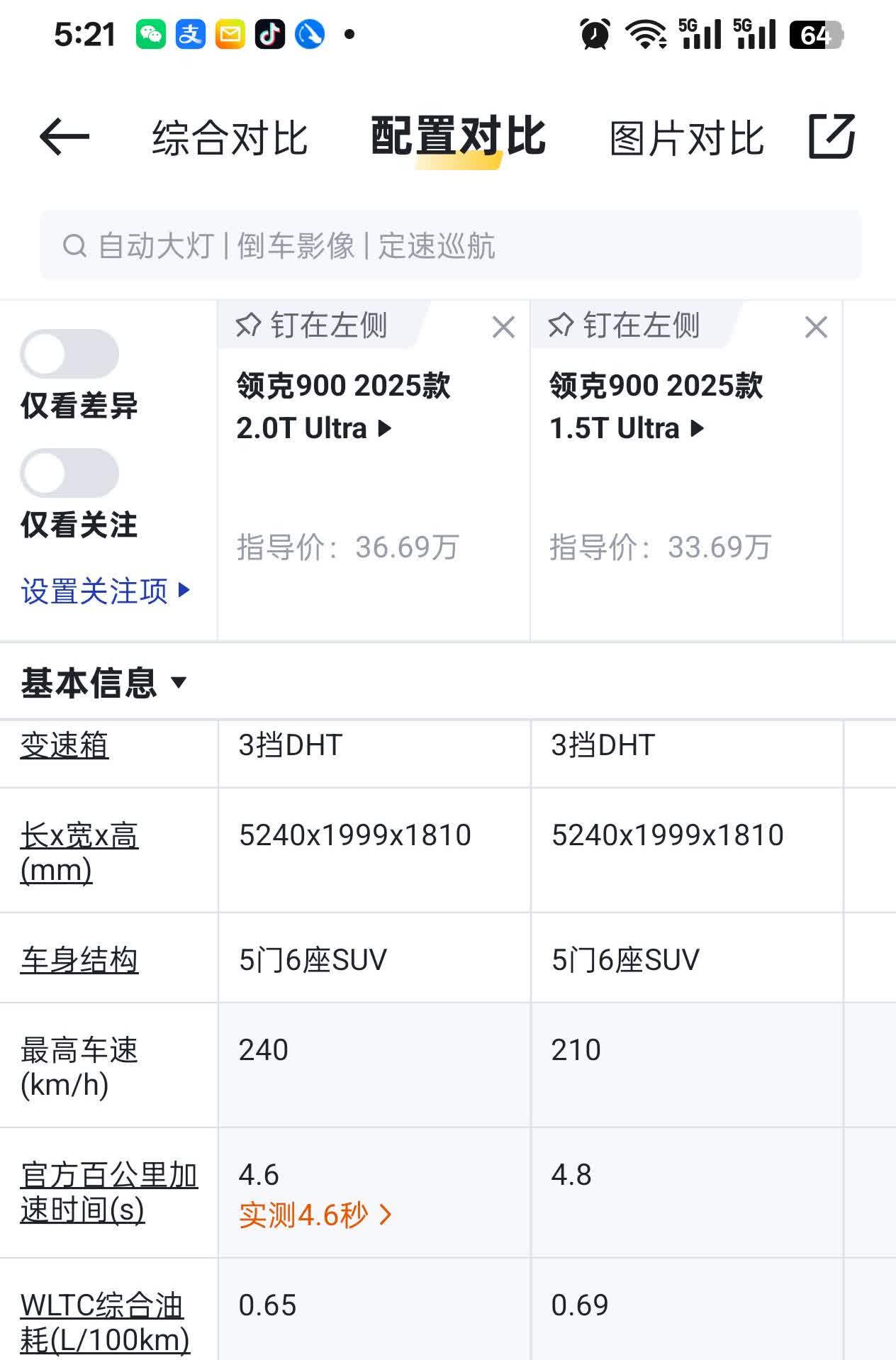Toggle the 仅看关注 switch
896x1360 pixels.
pyautogui.click(x=69, y=473)
